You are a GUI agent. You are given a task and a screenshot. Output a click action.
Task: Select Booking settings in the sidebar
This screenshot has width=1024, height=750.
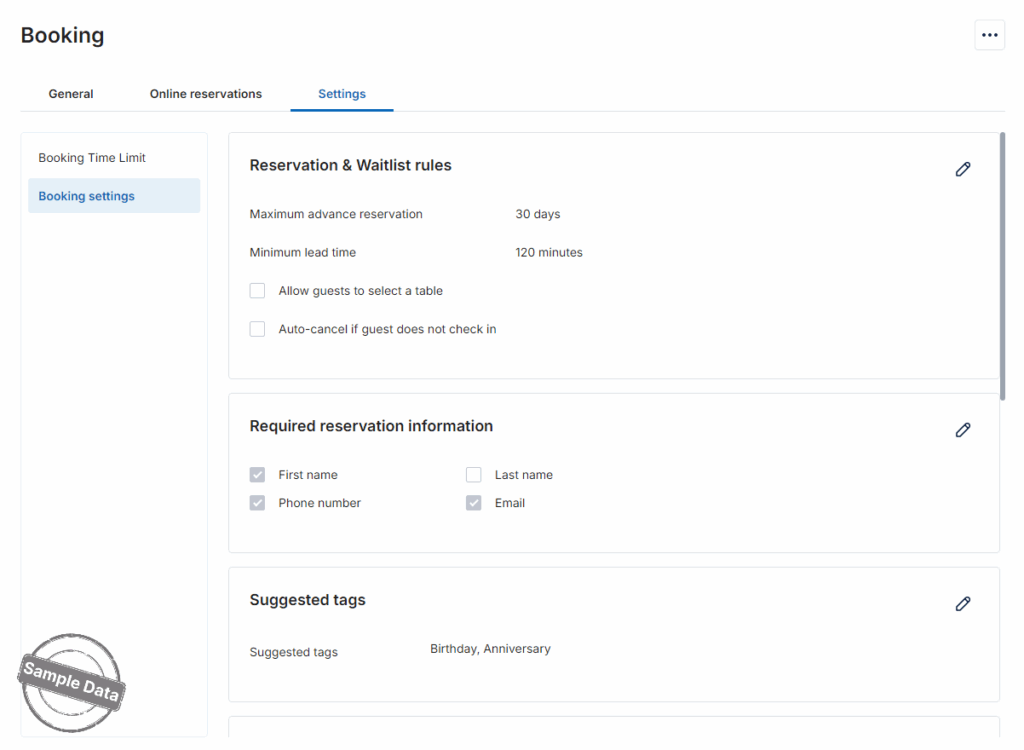(87, 196)
